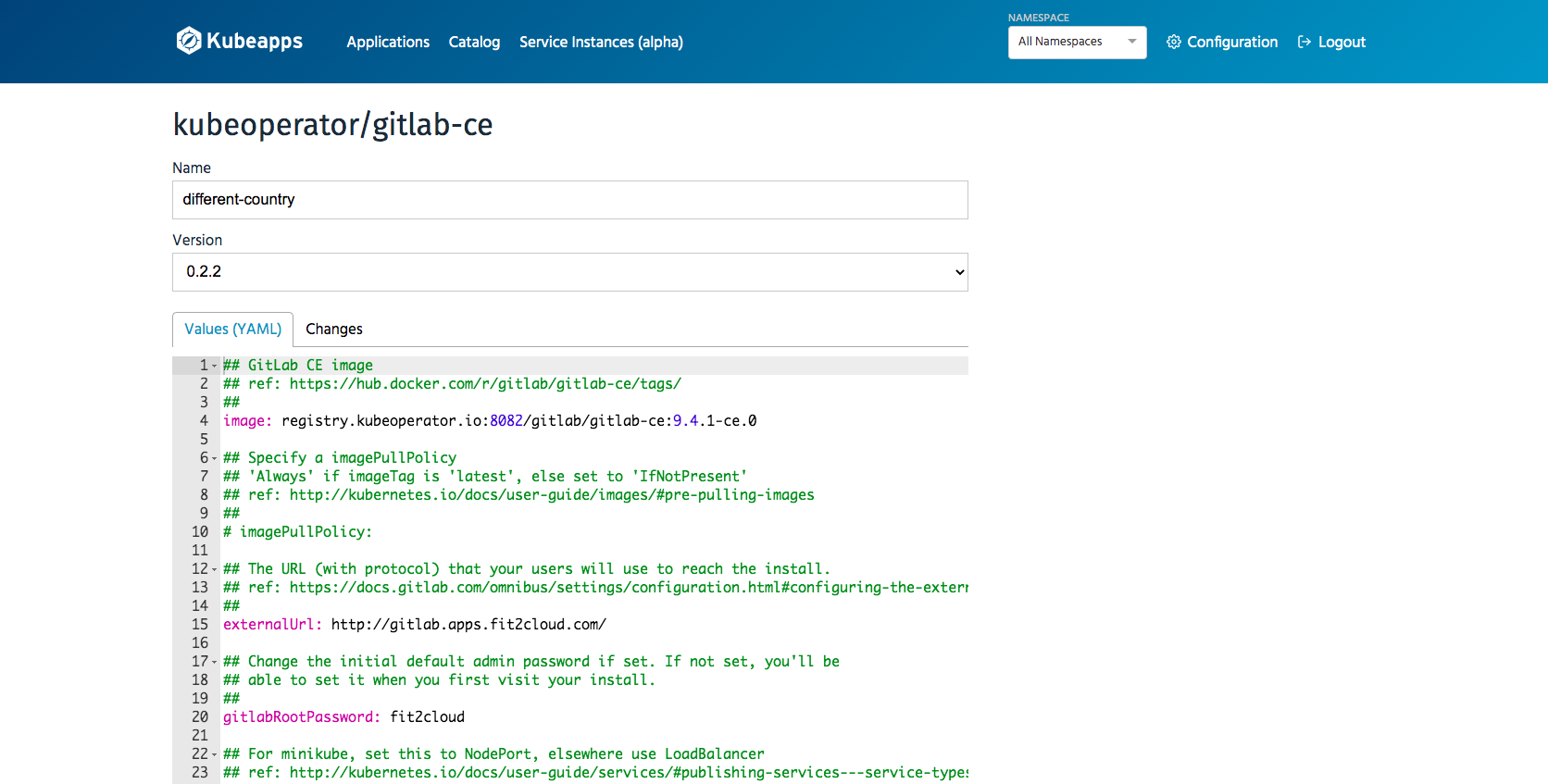The height and width of the screenshot is (784, 1548).
Task: Click line number 10 in the gutter
Action: 200,532
